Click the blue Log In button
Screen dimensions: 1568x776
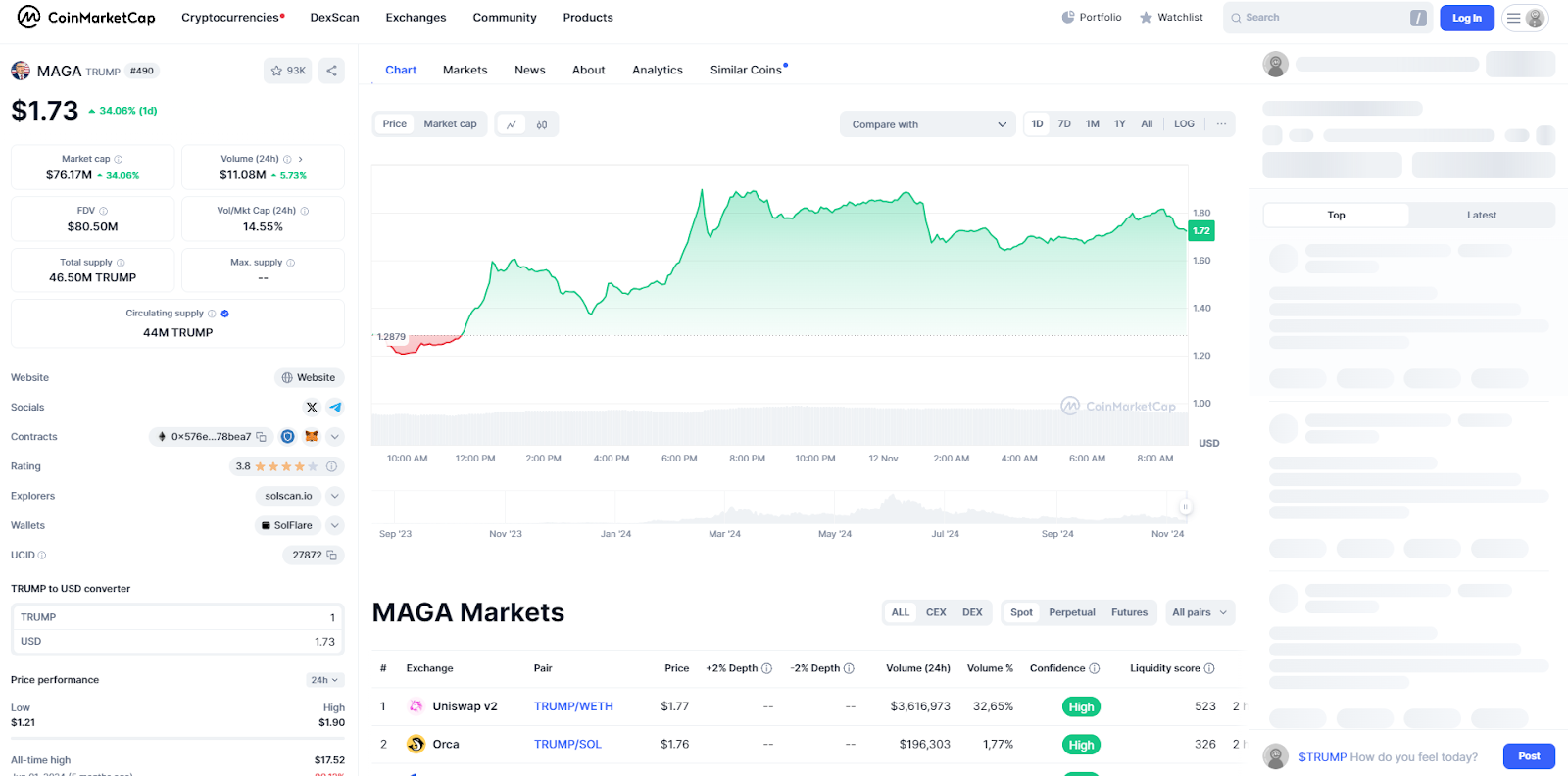point(1466,18)
